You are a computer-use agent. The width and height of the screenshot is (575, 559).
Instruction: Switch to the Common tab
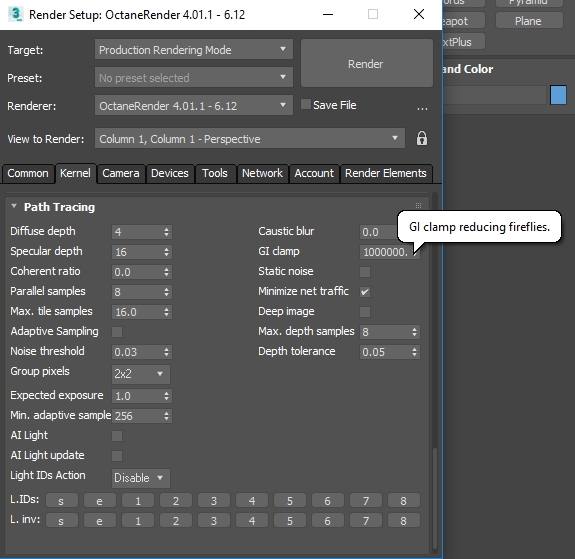pyautogui.click(x=28, y=173)
